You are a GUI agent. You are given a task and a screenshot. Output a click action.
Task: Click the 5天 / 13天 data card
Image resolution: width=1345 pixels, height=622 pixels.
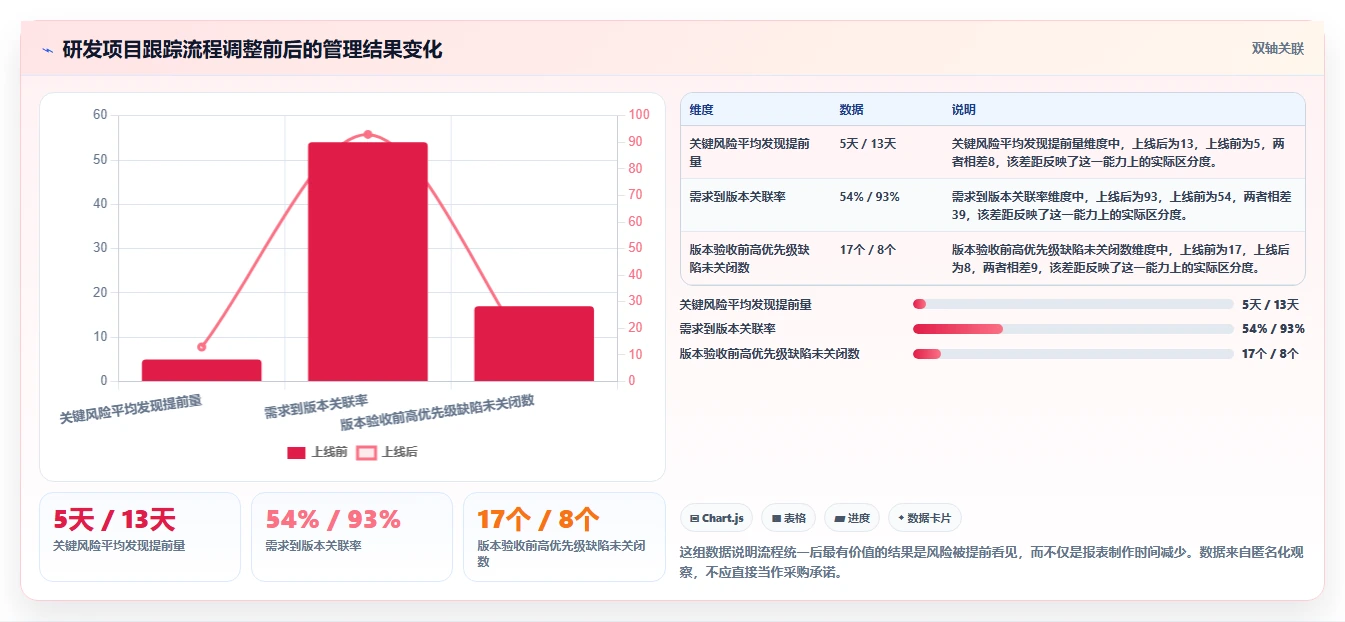tap(140, 536)
